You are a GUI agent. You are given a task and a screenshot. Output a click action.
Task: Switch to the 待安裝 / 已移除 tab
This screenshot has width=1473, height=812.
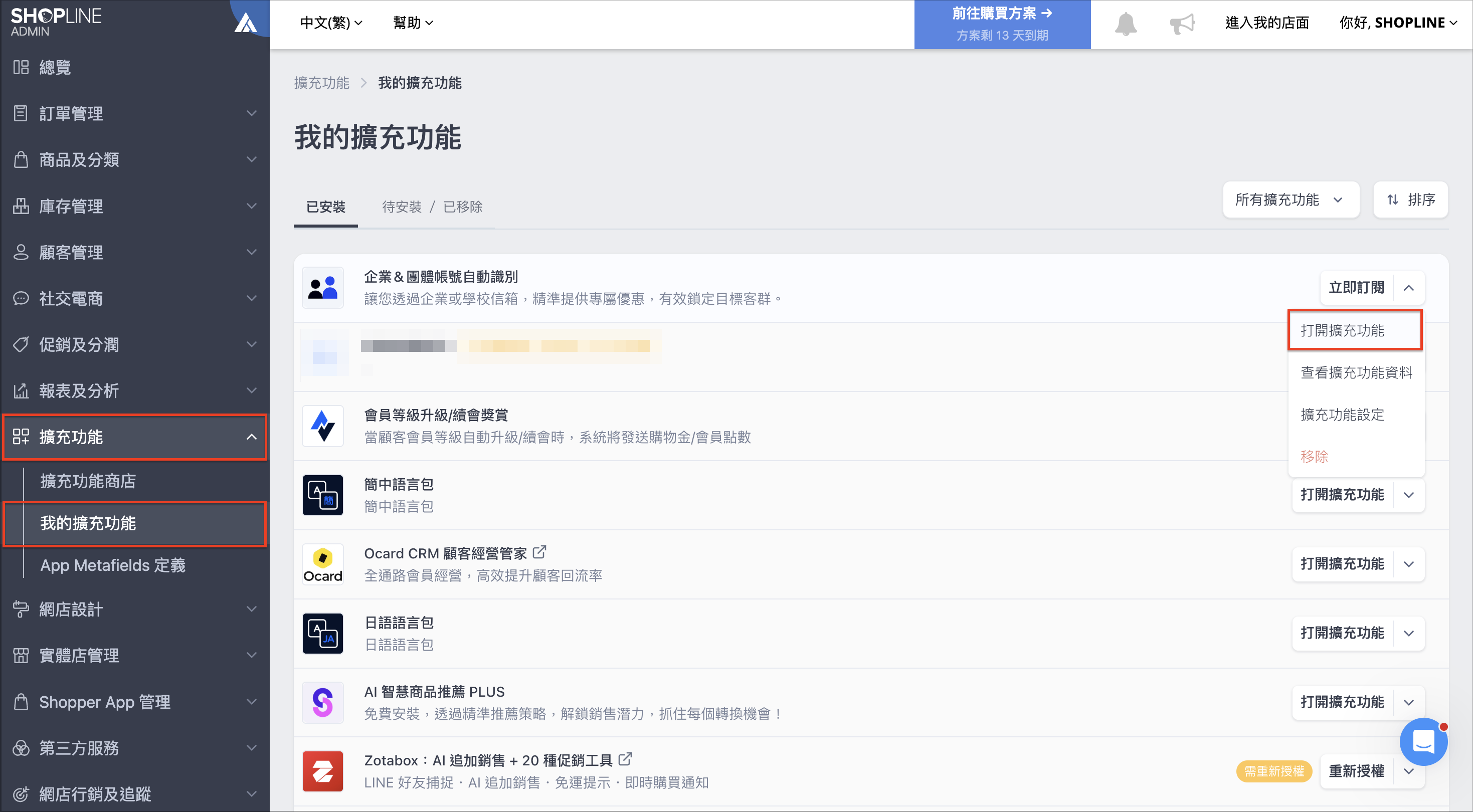(x=432, y=207)
